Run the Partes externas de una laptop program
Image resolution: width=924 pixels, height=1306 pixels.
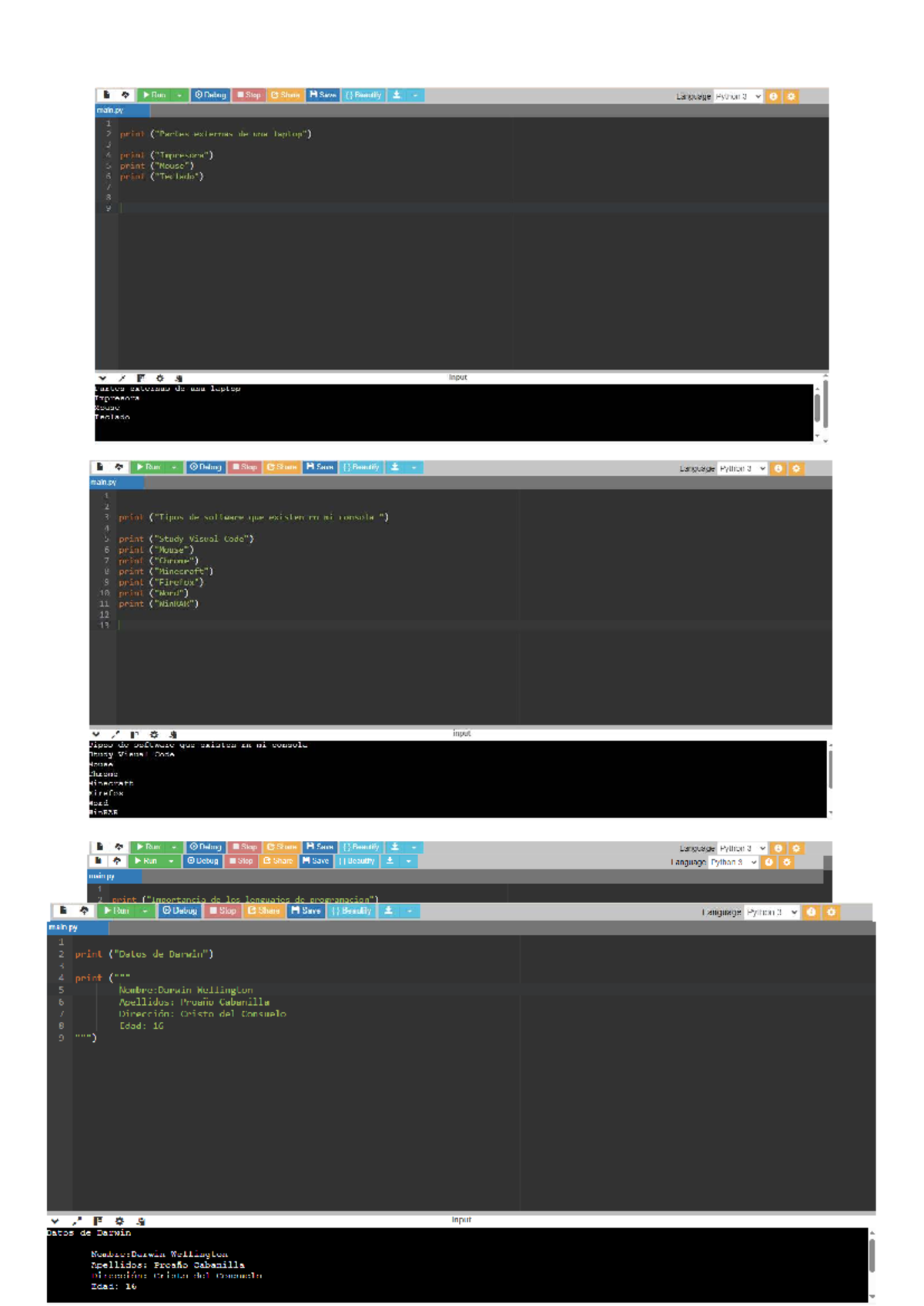[154, 95]
